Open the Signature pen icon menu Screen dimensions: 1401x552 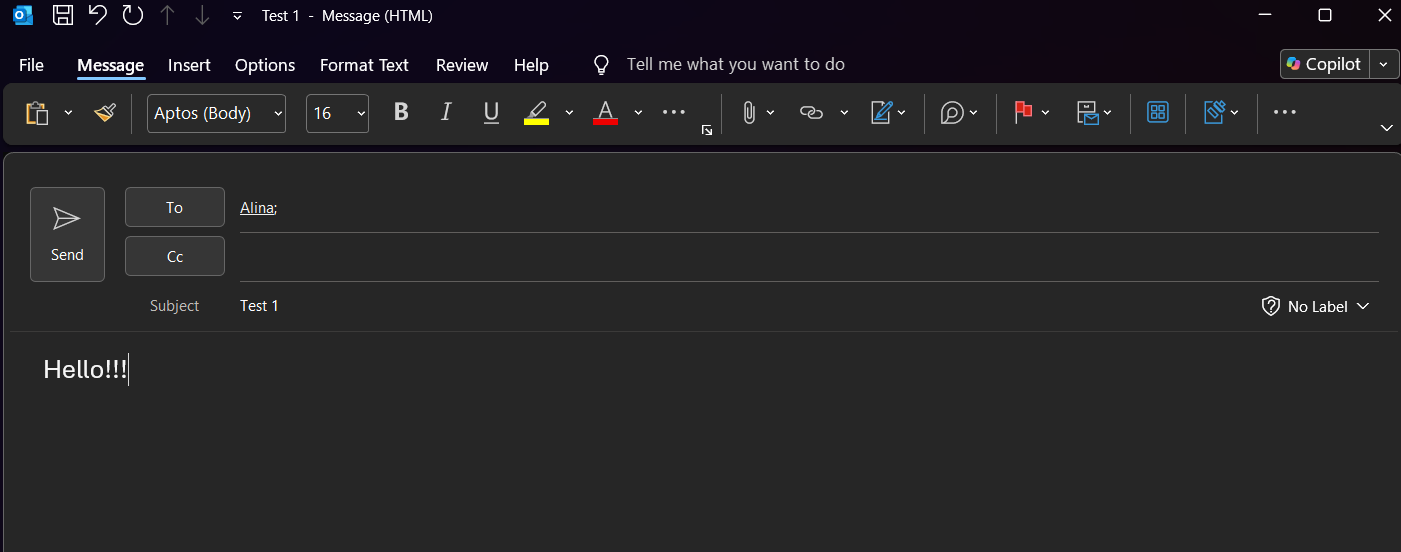pos(888,113)
